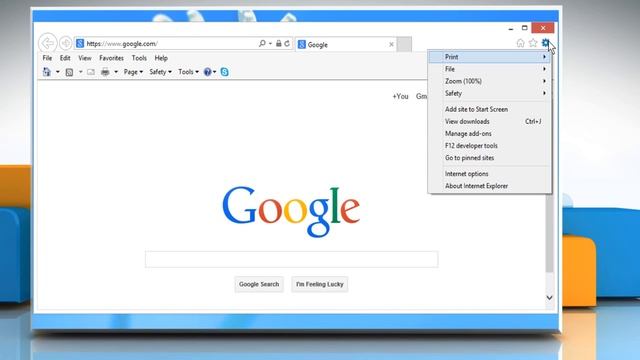
Task: Click the site favicon in the address bar
Action: tap(80, 43)
